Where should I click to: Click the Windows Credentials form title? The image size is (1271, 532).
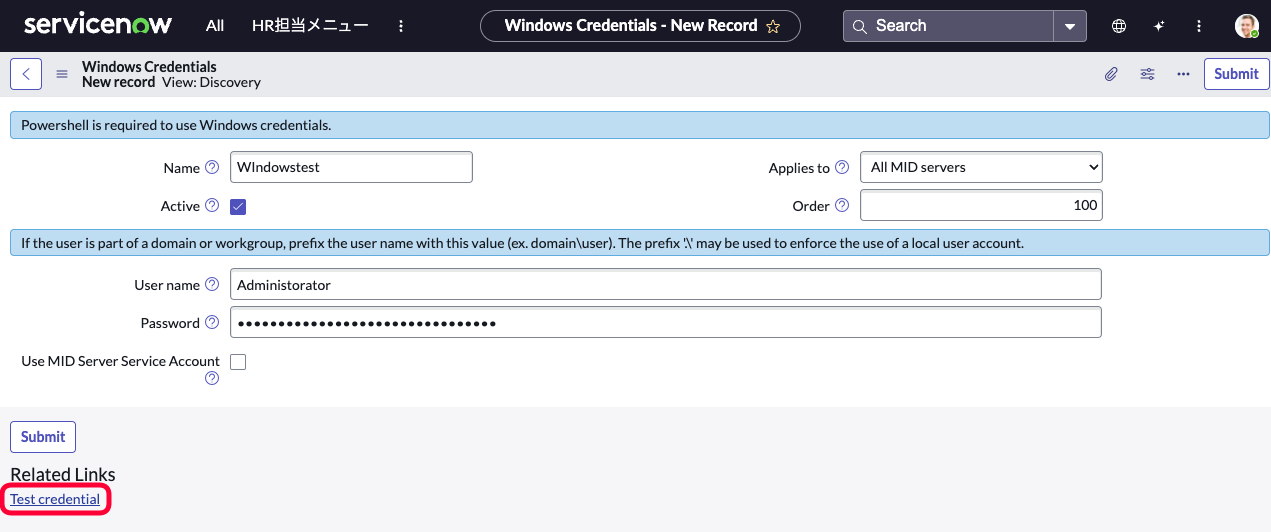coord(149,67)
